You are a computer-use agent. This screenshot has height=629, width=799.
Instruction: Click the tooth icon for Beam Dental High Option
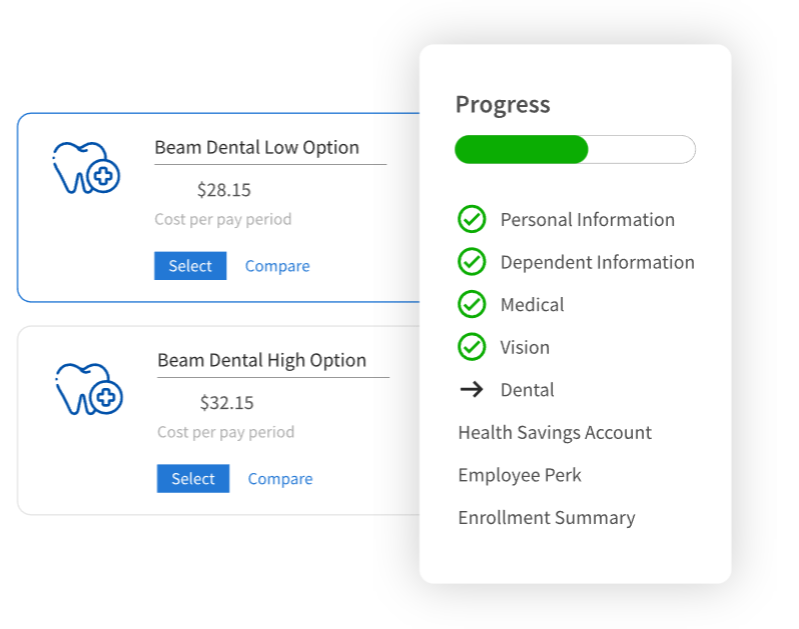(x=89, y=389)
